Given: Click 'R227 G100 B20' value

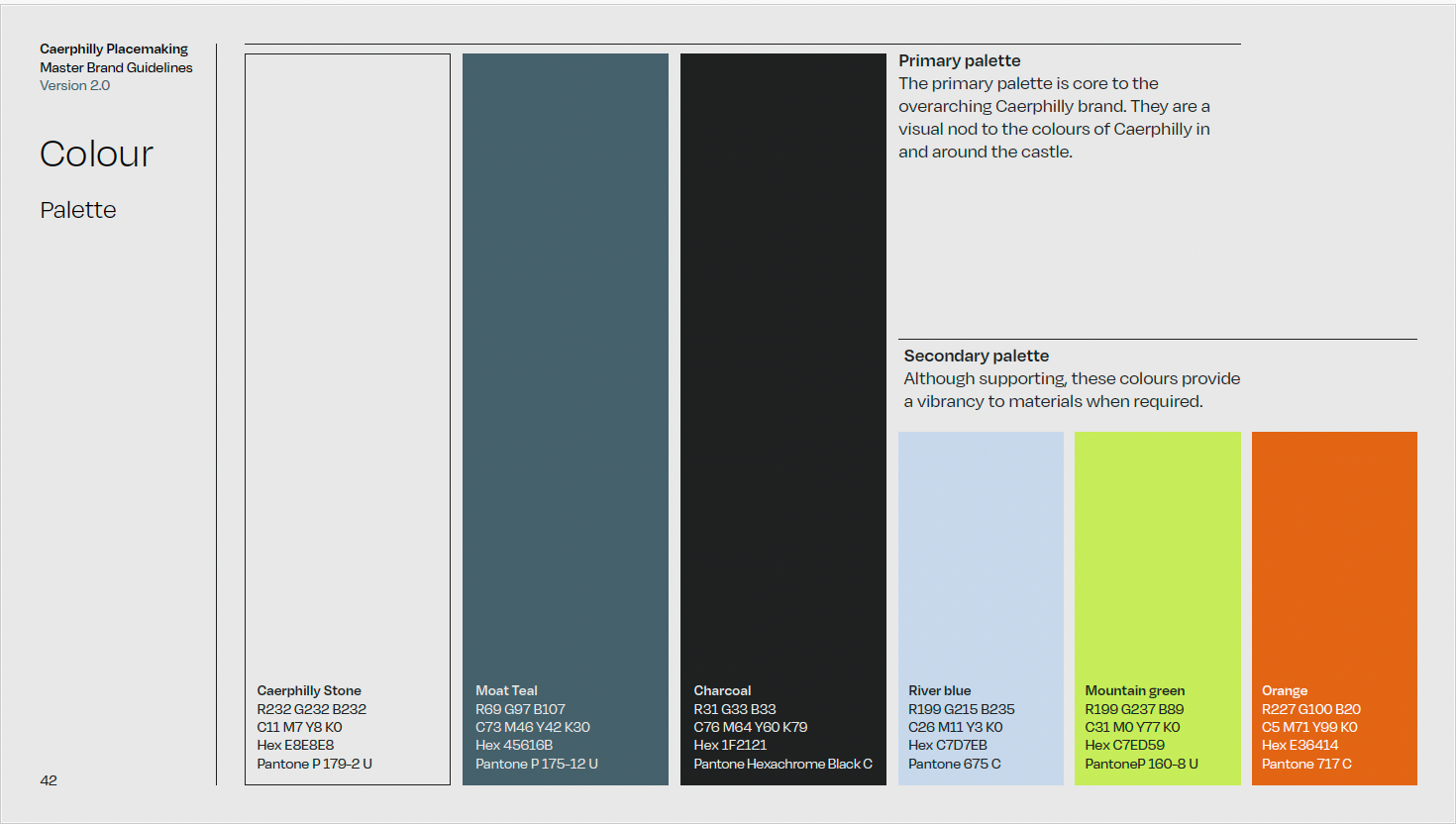Looking at the screenshot, I should (x=1311, y=709).
